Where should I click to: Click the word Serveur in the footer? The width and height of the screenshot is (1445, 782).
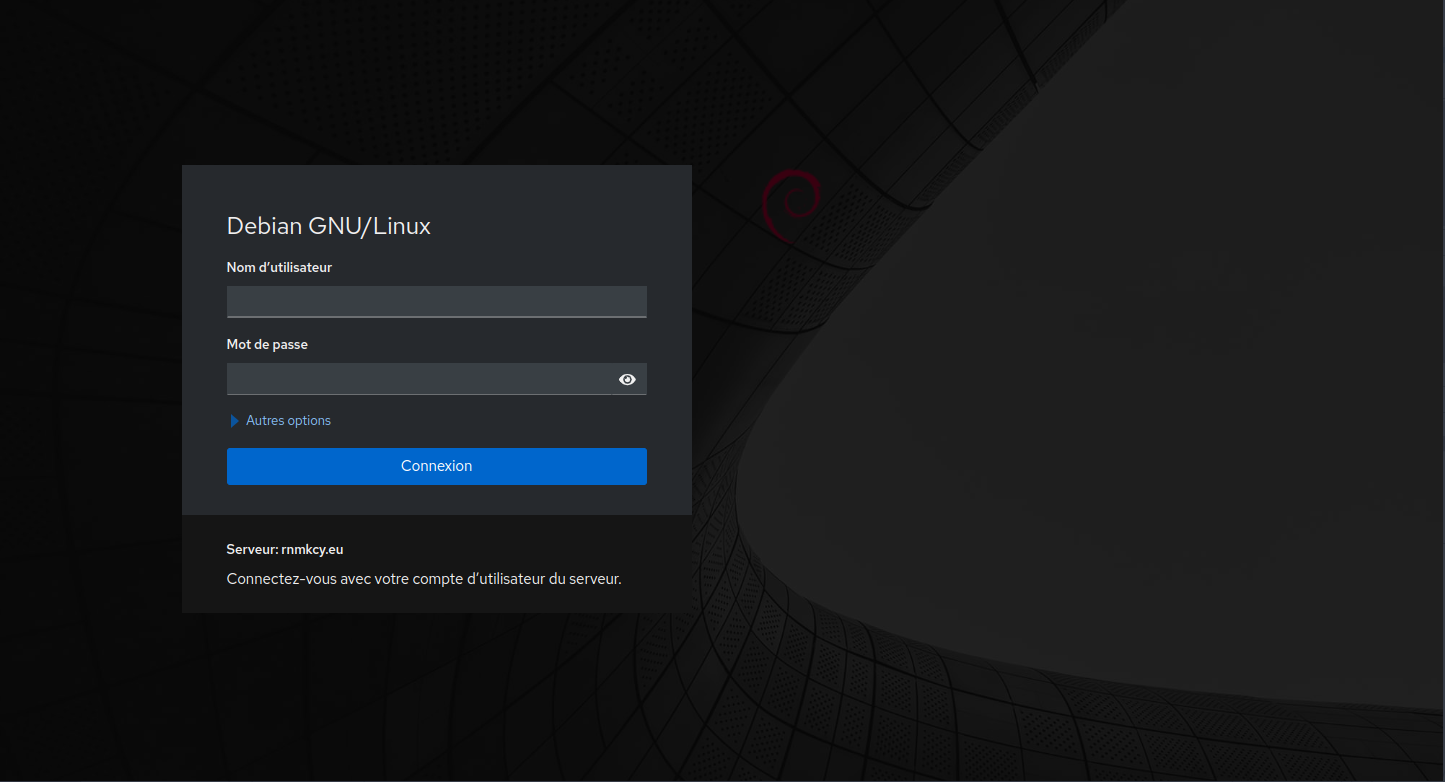[251, 549]
